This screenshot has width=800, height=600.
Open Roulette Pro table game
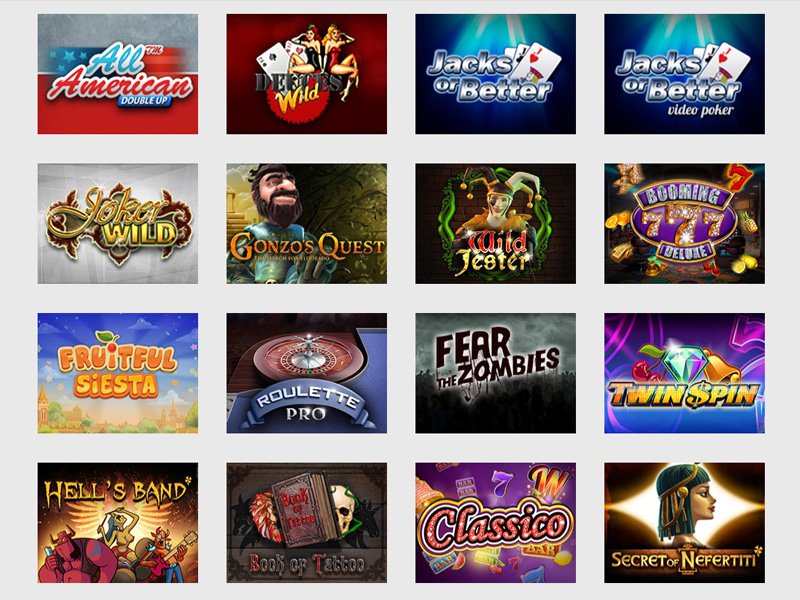coord(307,373)
